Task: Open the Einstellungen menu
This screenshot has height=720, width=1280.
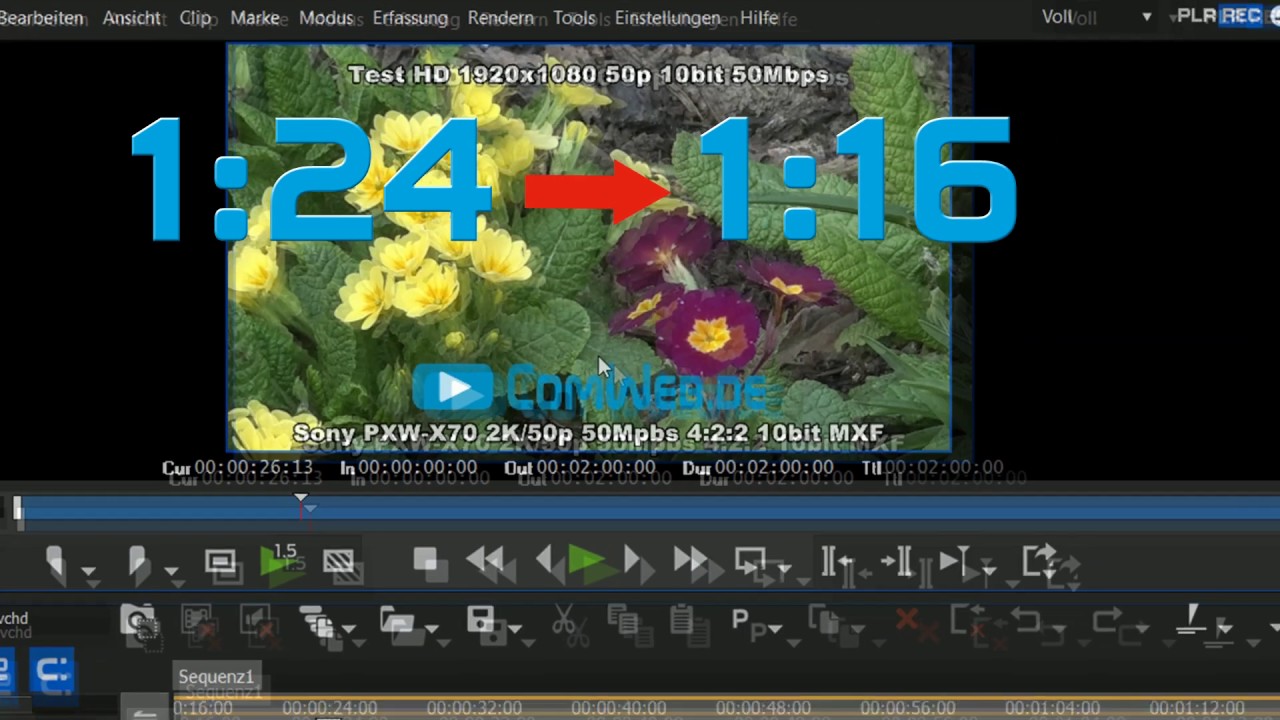Action: 667,18
